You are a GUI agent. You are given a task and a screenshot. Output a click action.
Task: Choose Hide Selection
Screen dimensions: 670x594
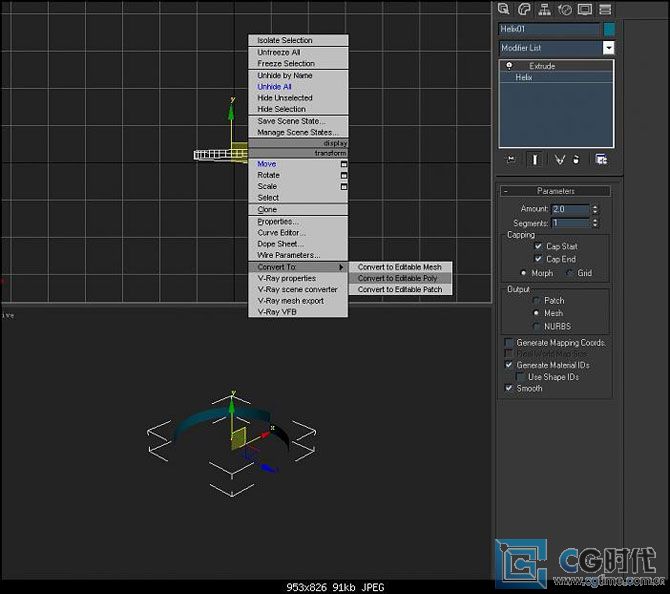[x=298, y=109]
